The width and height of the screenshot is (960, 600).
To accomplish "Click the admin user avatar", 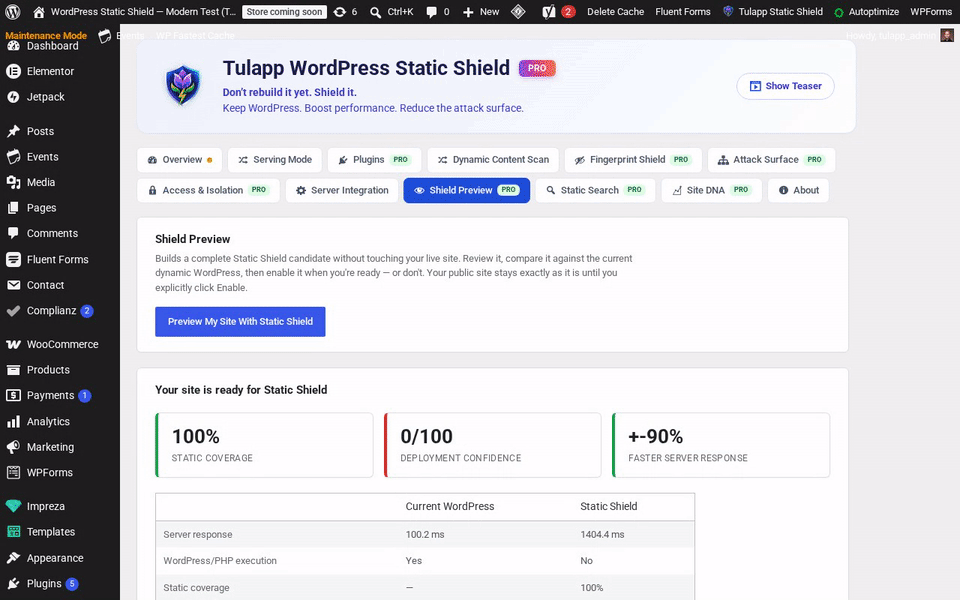I will (947, 36).
